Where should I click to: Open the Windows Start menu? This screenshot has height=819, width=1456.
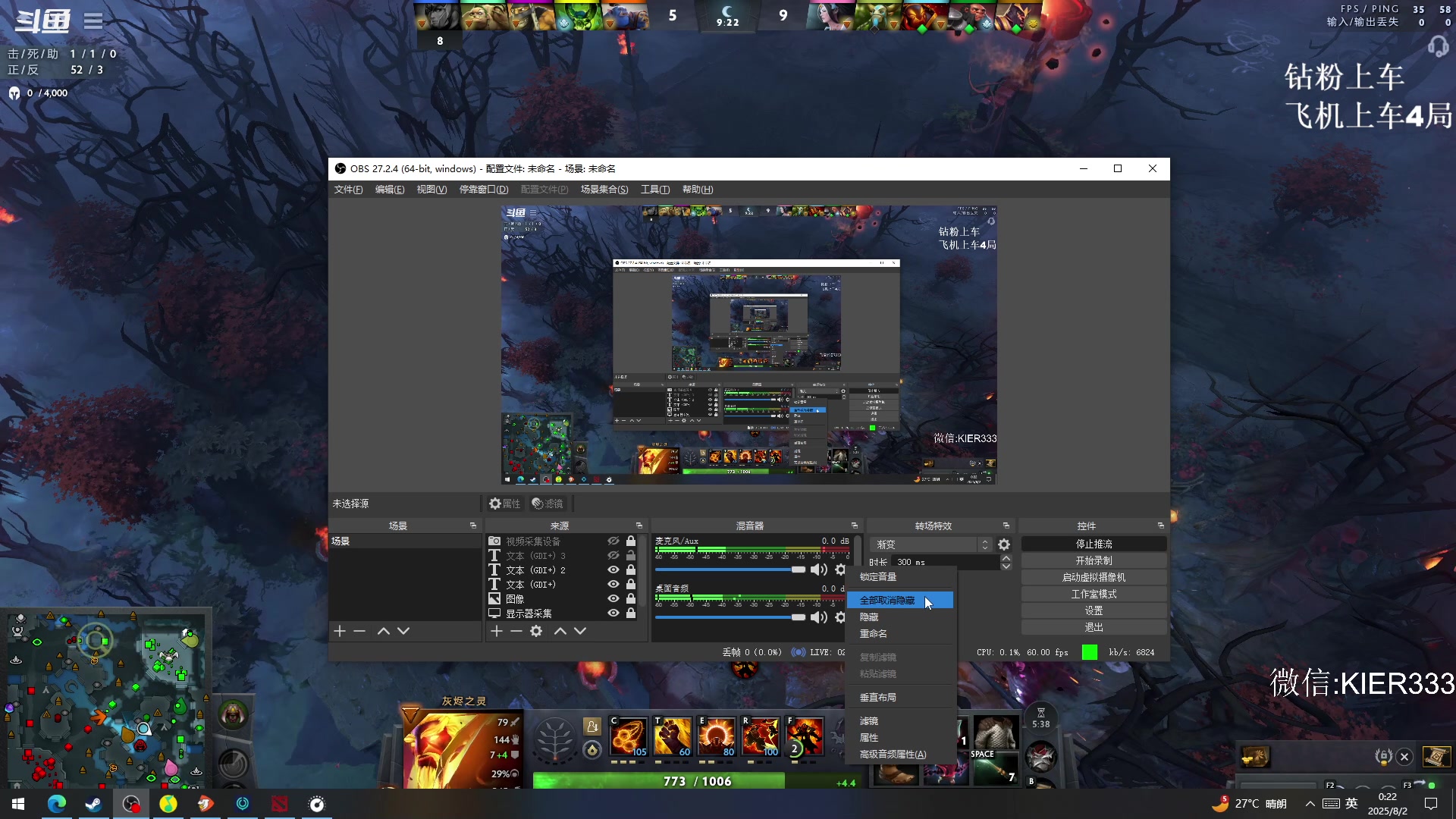[19, 804]
